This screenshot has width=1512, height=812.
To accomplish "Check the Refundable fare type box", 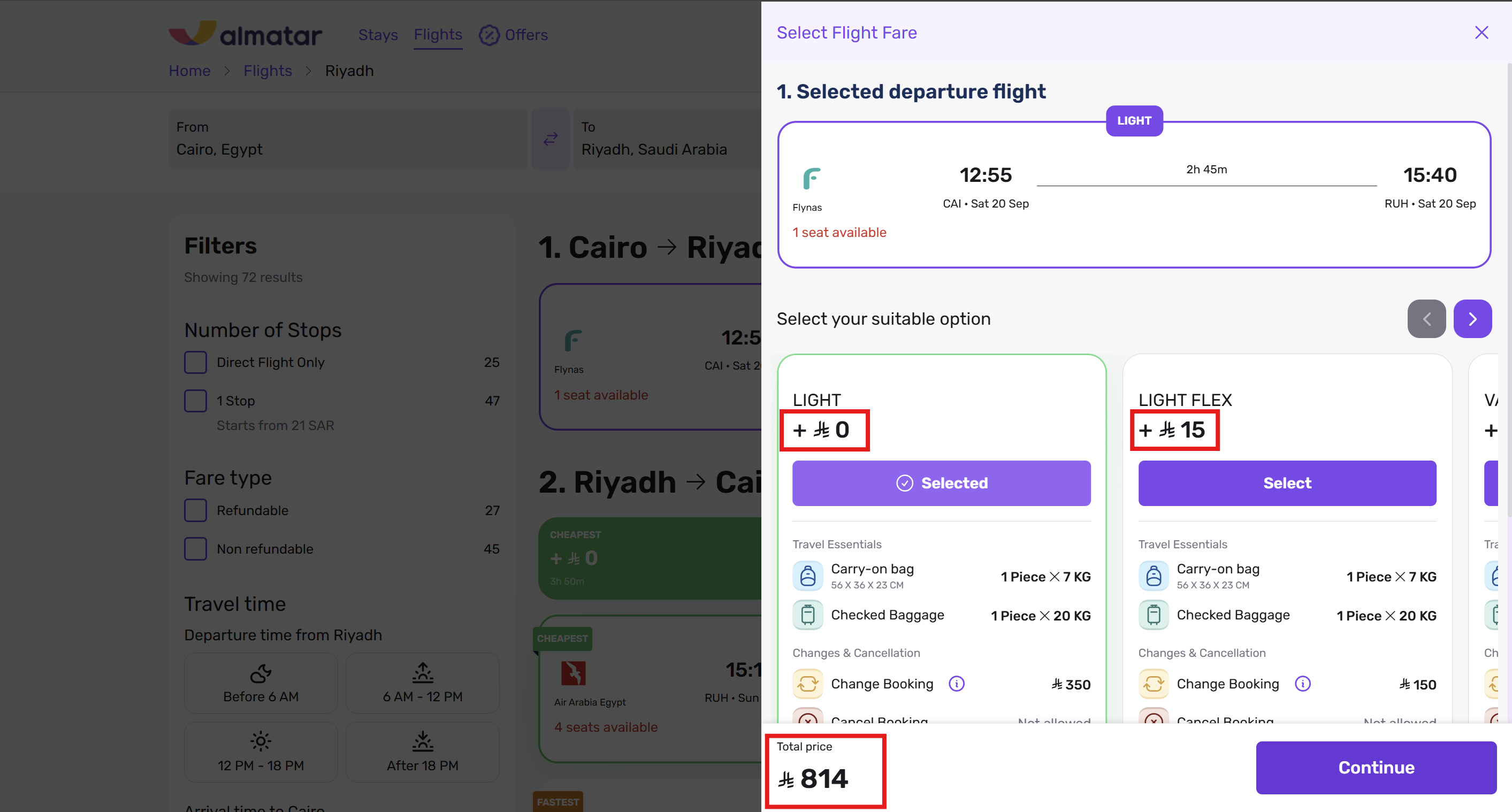I will 195,510.
